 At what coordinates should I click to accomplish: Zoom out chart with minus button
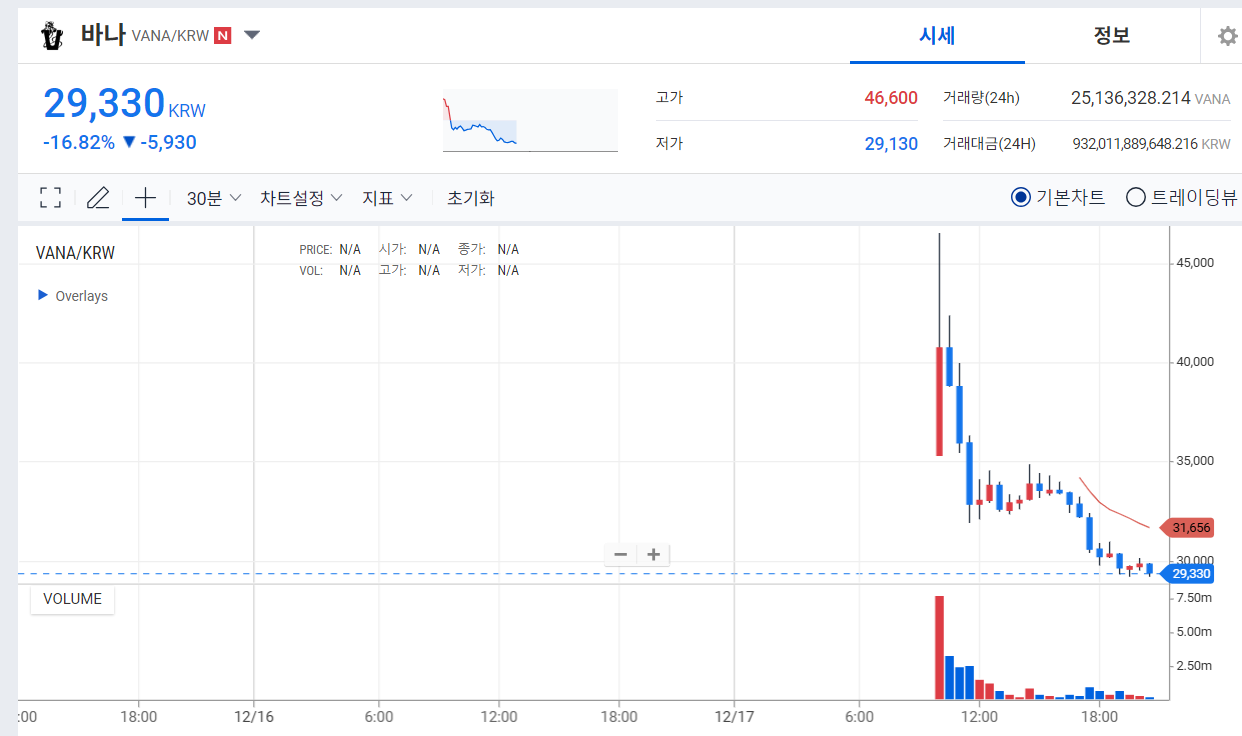[620, 554]
